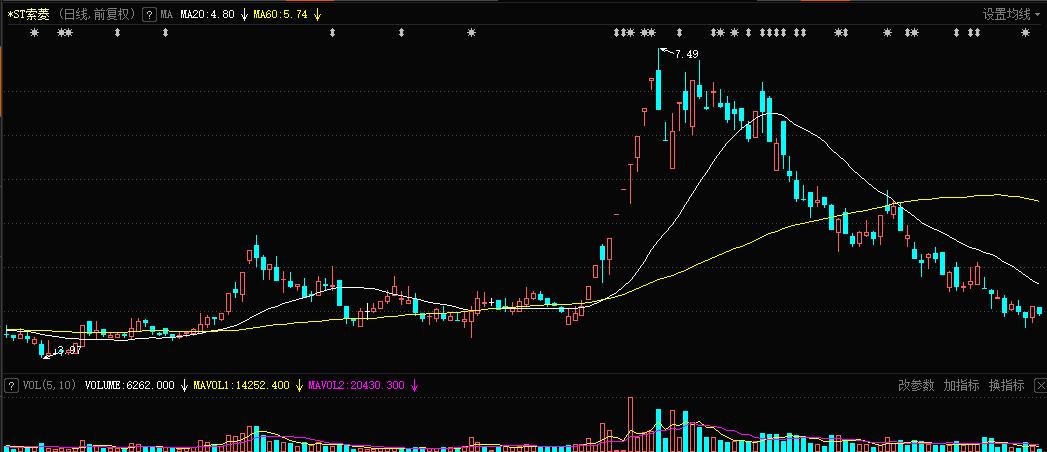
Task: Click the 7.49 high price label
Action: point(686,55)
